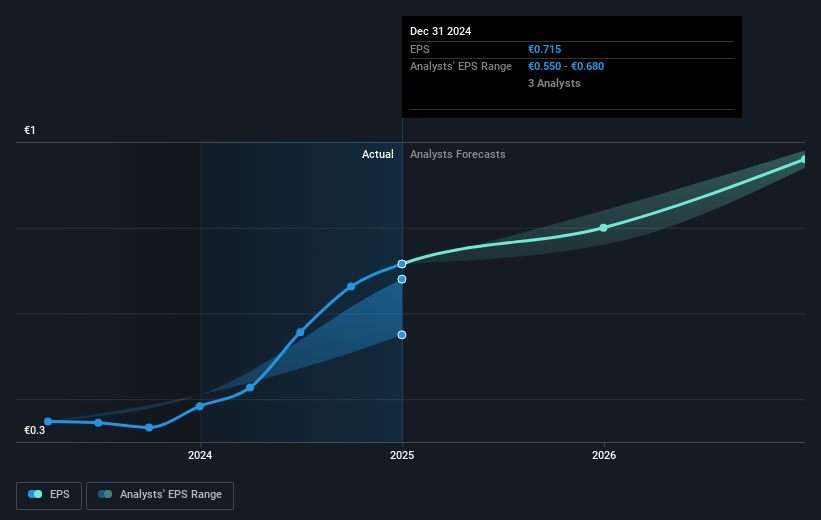This screenshot has height=520, width=821.
Task: Click the 2026 x-axis label
Action: click(604, 456)
